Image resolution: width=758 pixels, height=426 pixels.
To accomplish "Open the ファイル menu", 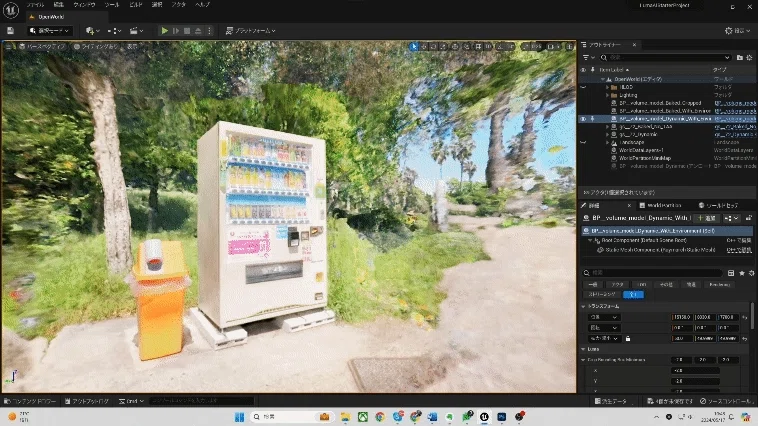I will 35,4.
